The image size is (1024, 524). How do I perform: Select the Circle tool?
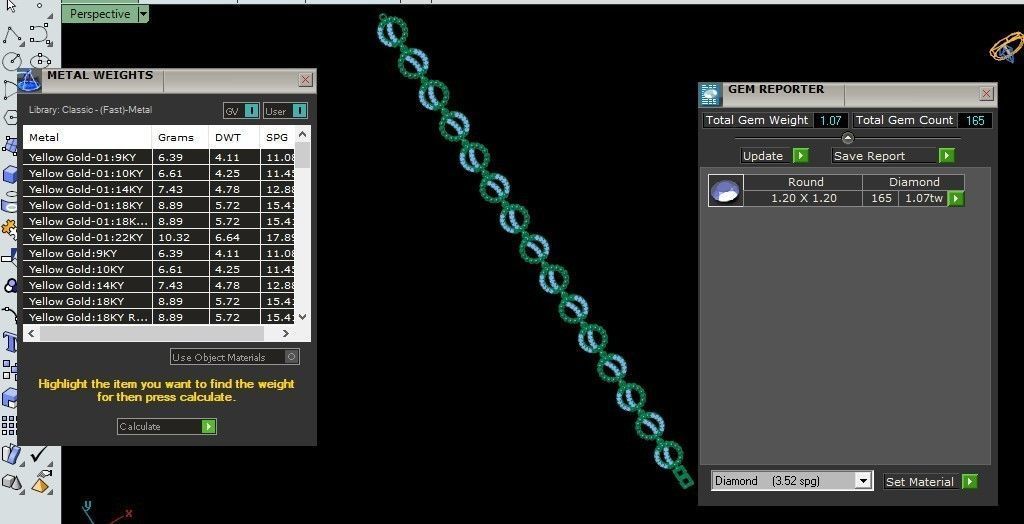pos(12,60)
